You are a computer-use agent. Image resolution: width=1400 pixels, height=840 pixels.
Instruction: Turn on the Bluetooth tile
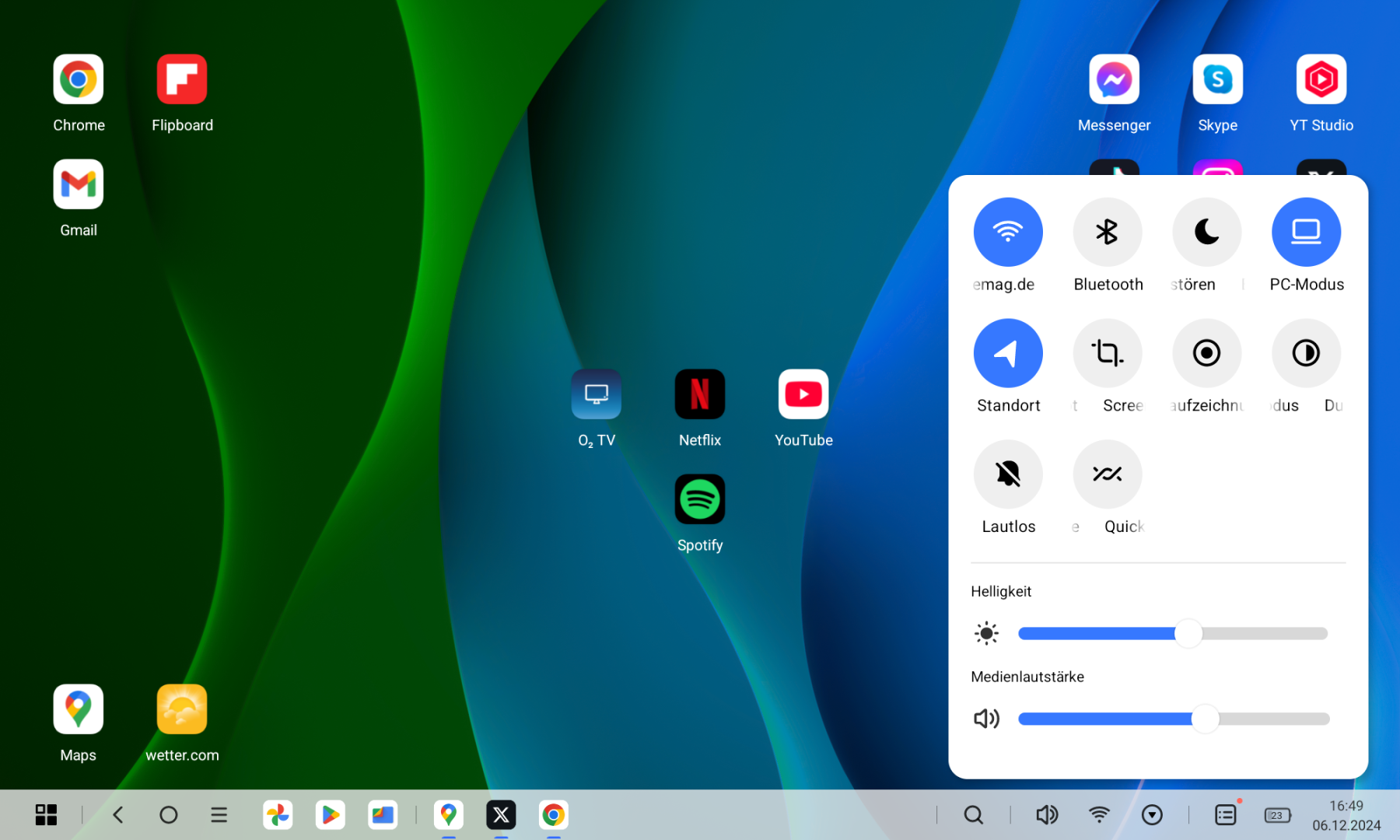pos(1108,232)
